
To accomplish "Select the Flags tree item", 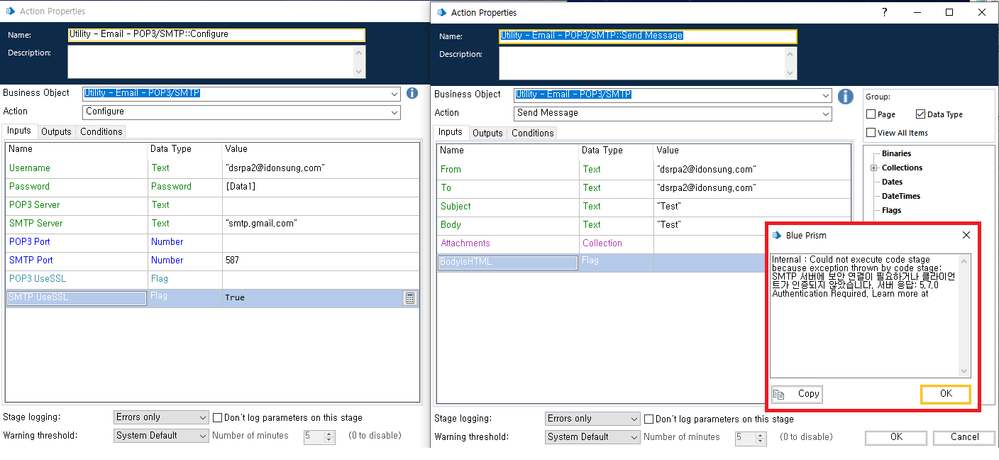I will click(x=891, y=210).
